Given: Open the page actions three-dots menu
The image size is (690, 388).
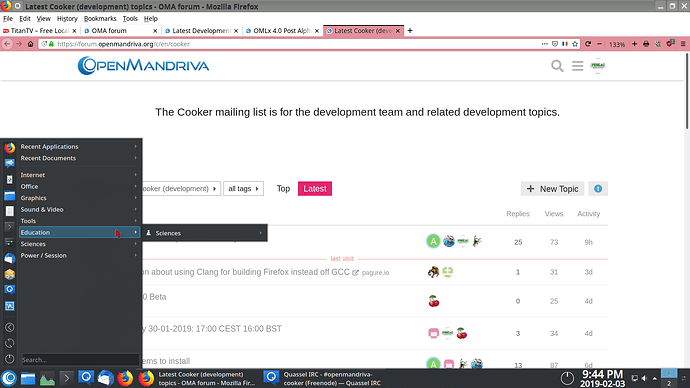Looking at the screenshot, I should click(545, 44).
